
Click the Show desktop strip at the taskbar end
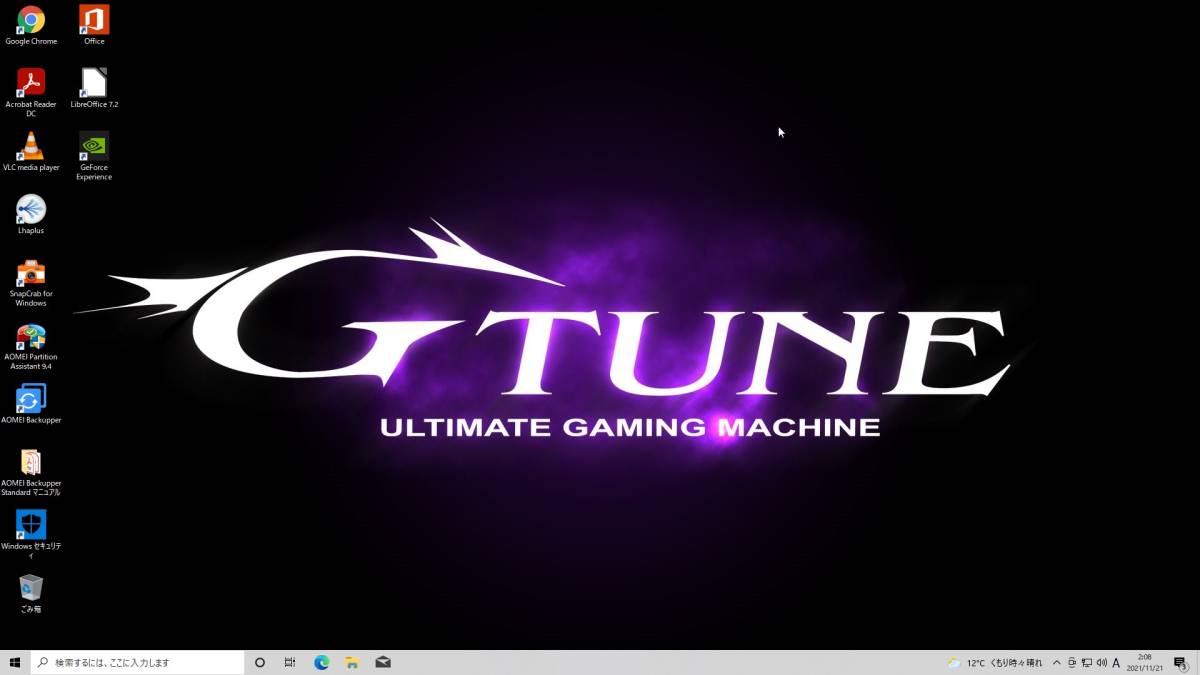1197,662
